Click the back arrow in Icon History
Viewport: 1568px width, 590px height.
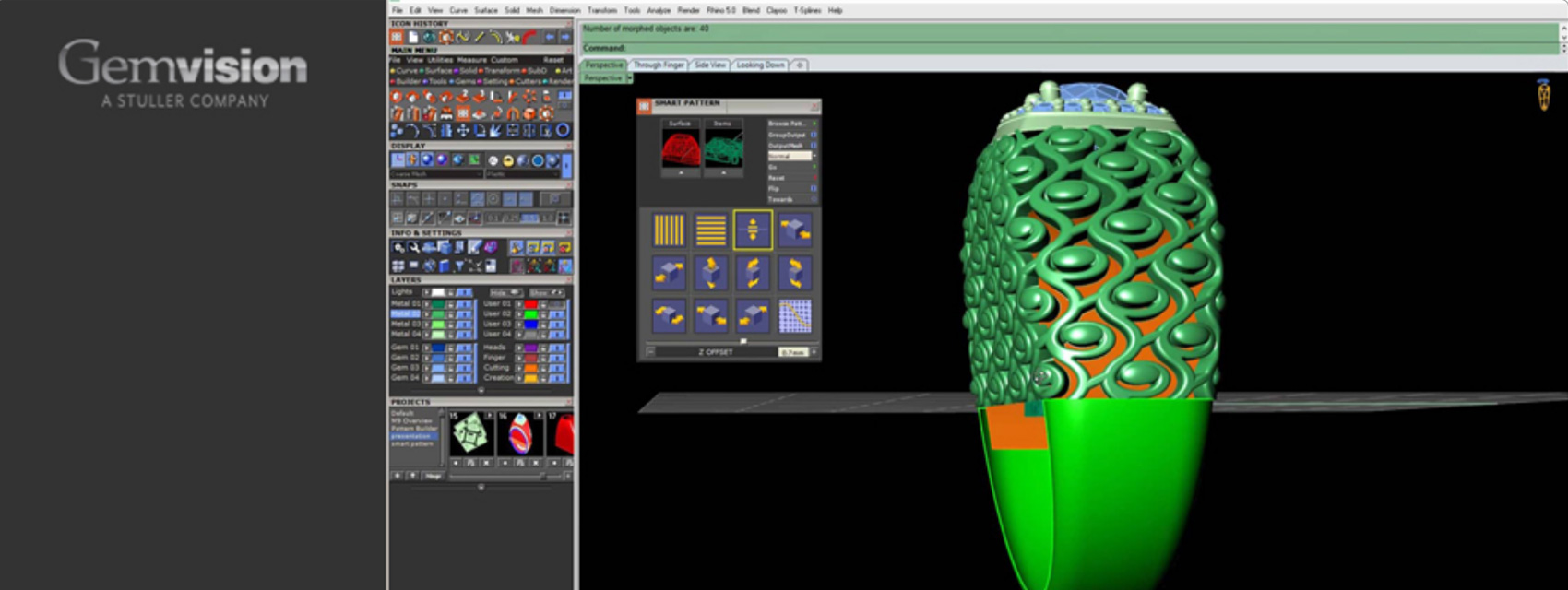(550, 37)
